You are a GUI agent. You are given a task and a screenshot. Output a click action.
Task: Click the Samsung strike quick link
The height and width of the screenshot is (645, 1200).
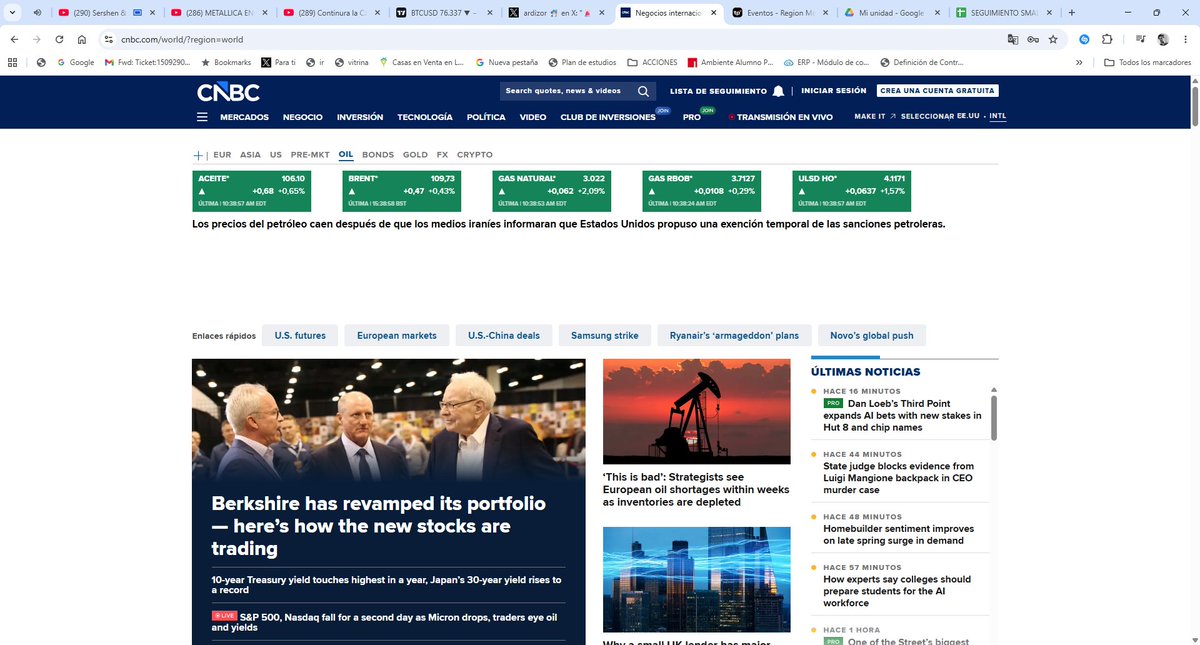pos(605,335)
